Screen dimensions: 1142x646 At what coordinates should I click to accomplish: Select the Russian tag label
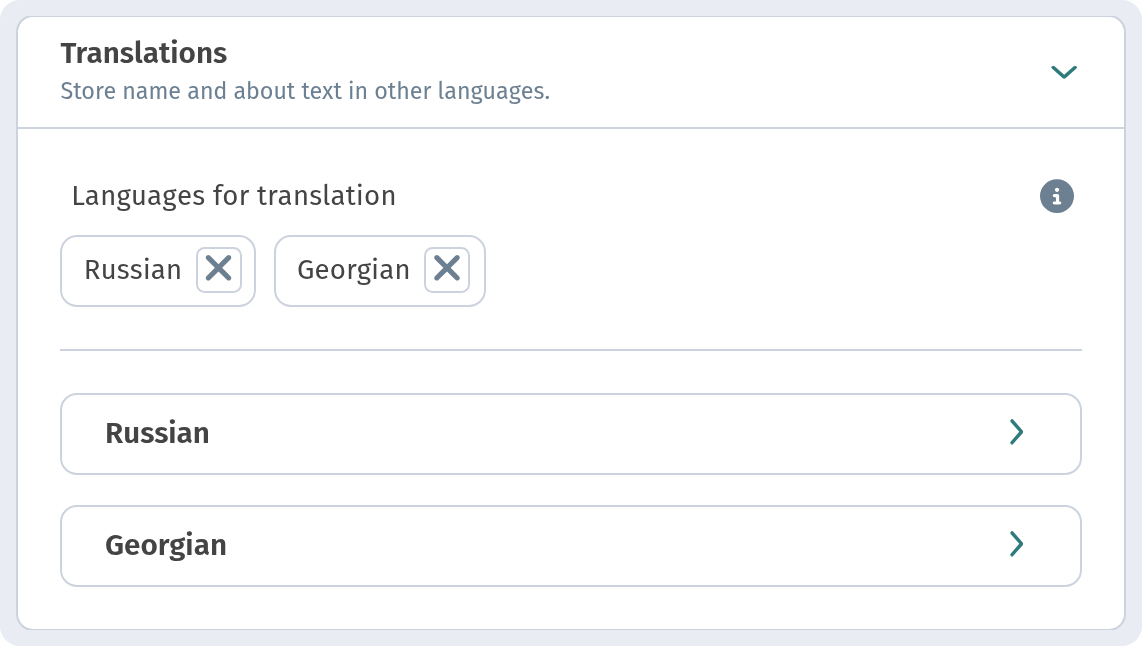133,269
